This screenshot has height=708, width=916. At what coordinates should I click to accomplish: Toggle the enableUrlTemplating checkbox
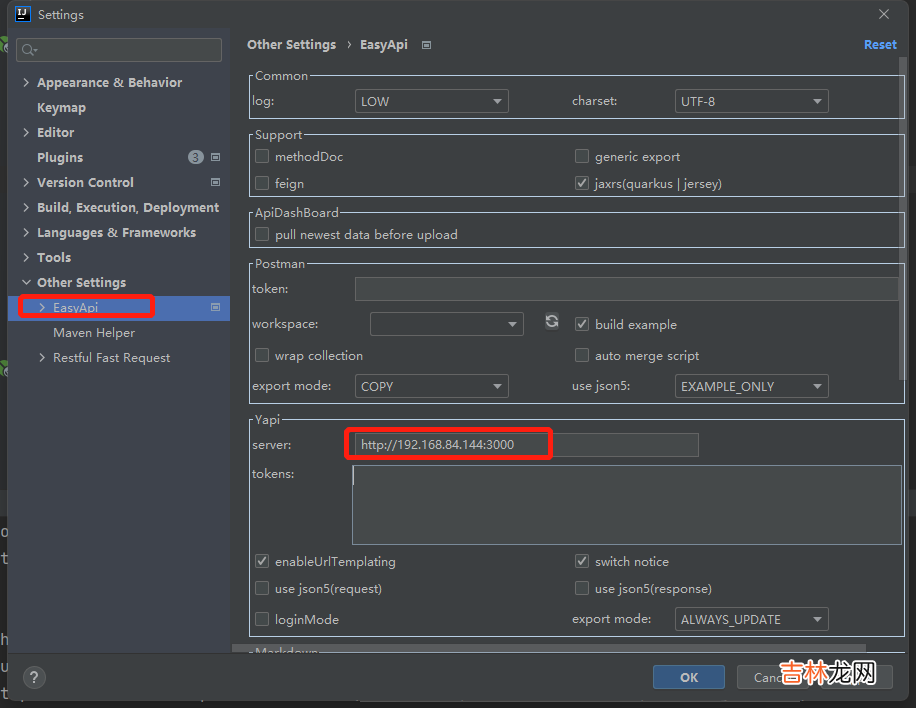click(x=262, y=562)
